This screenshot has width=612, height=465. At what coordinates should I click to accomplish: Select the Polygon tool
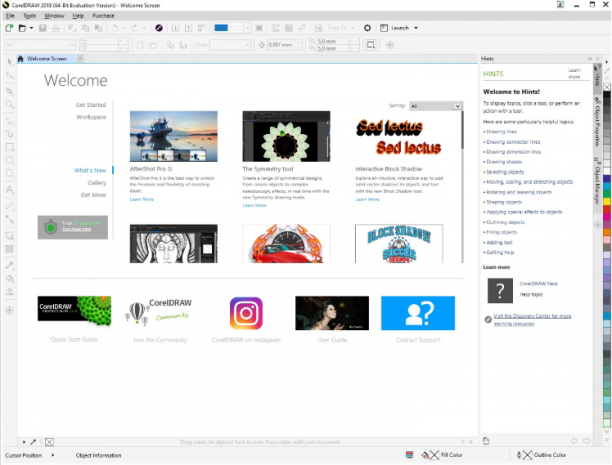tap(10, 173)
